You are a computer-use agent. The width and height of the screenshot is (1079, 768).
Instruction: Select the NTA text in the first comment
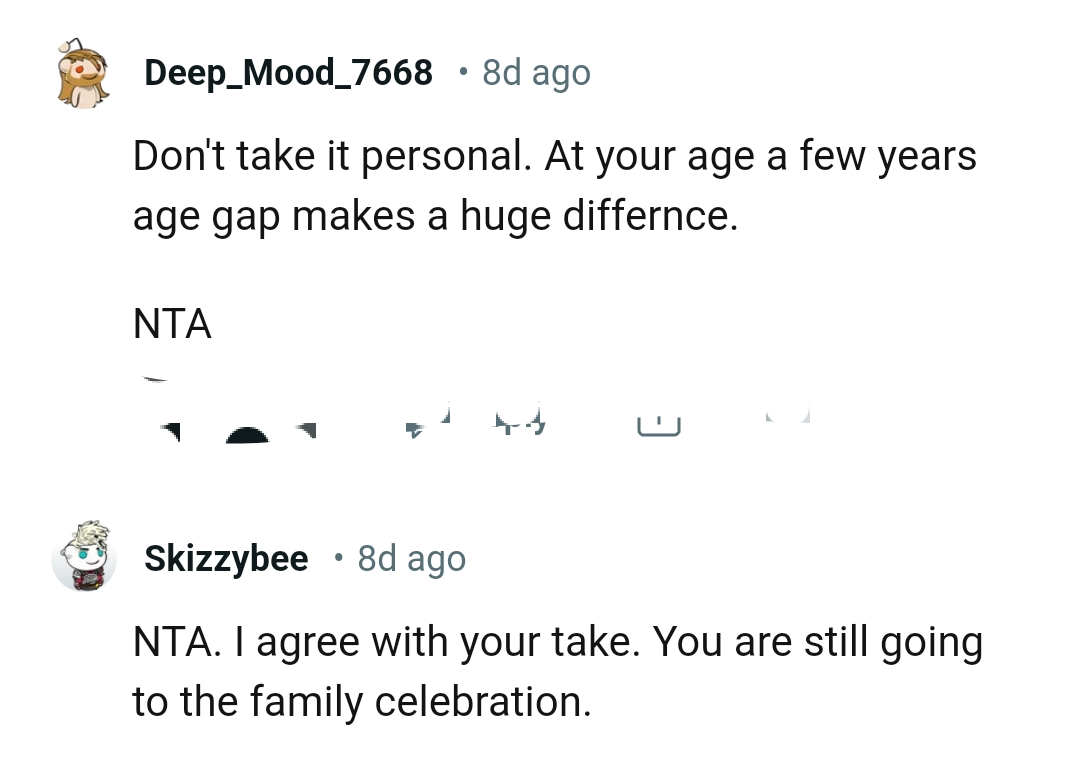pyautogui.click(x=171, y=323)
